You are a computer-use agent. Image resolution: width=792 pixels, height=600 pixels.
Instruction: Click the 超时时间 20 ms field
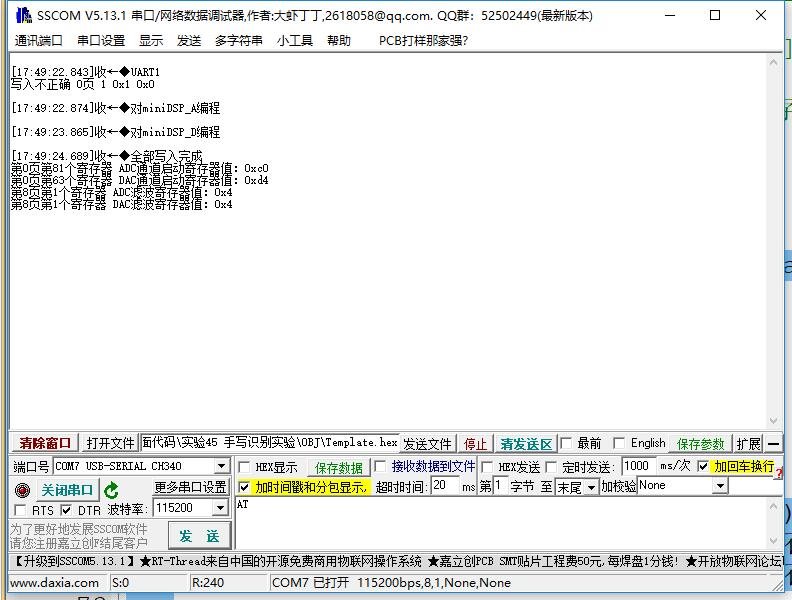[445, 485]
